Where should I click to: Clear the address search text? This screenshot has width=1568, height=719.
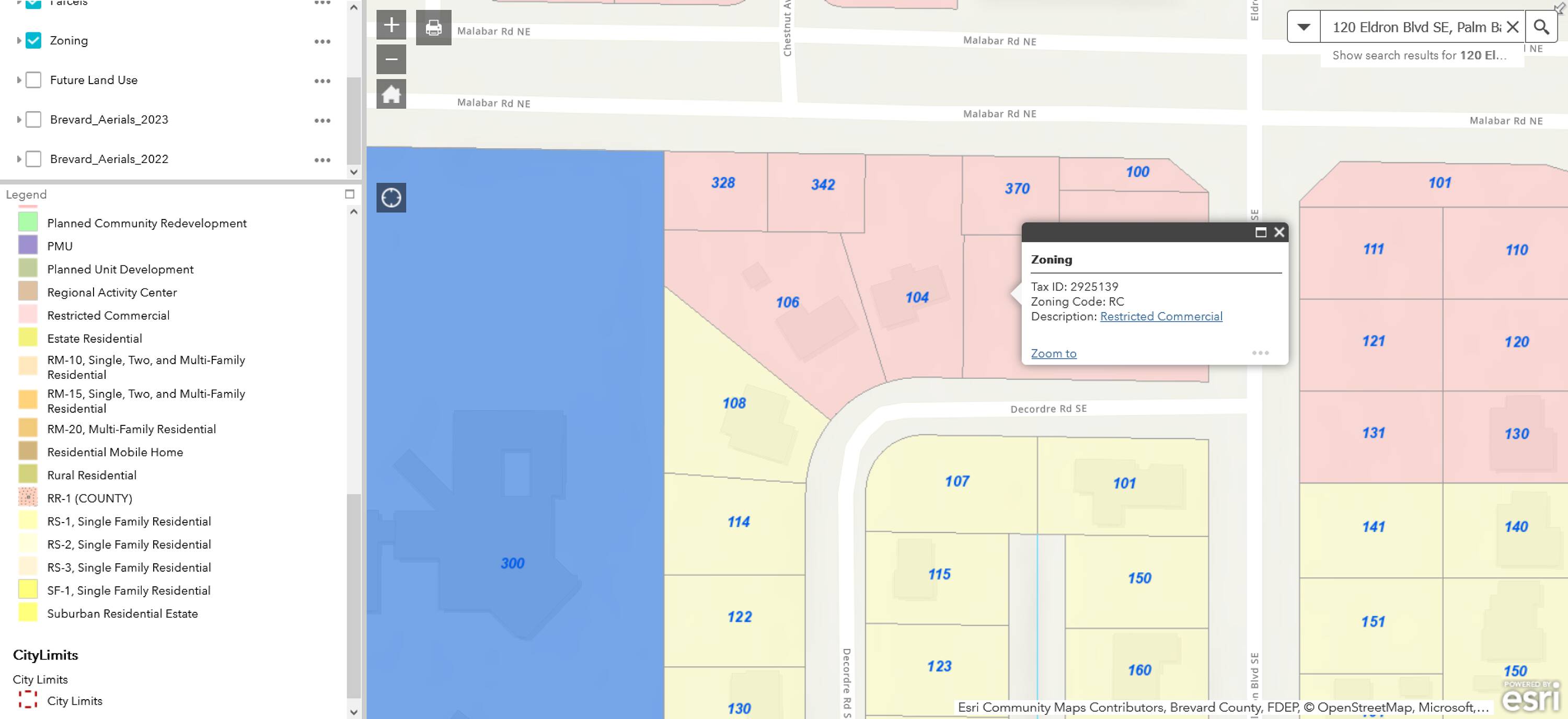[x=1512, y=27]
